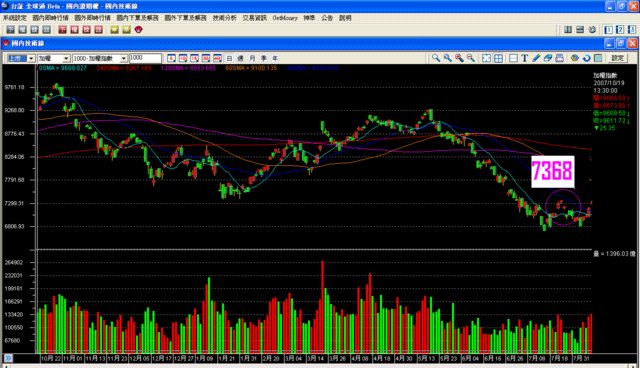Open the 加權 category dropdown

click(x=66, y=58)
